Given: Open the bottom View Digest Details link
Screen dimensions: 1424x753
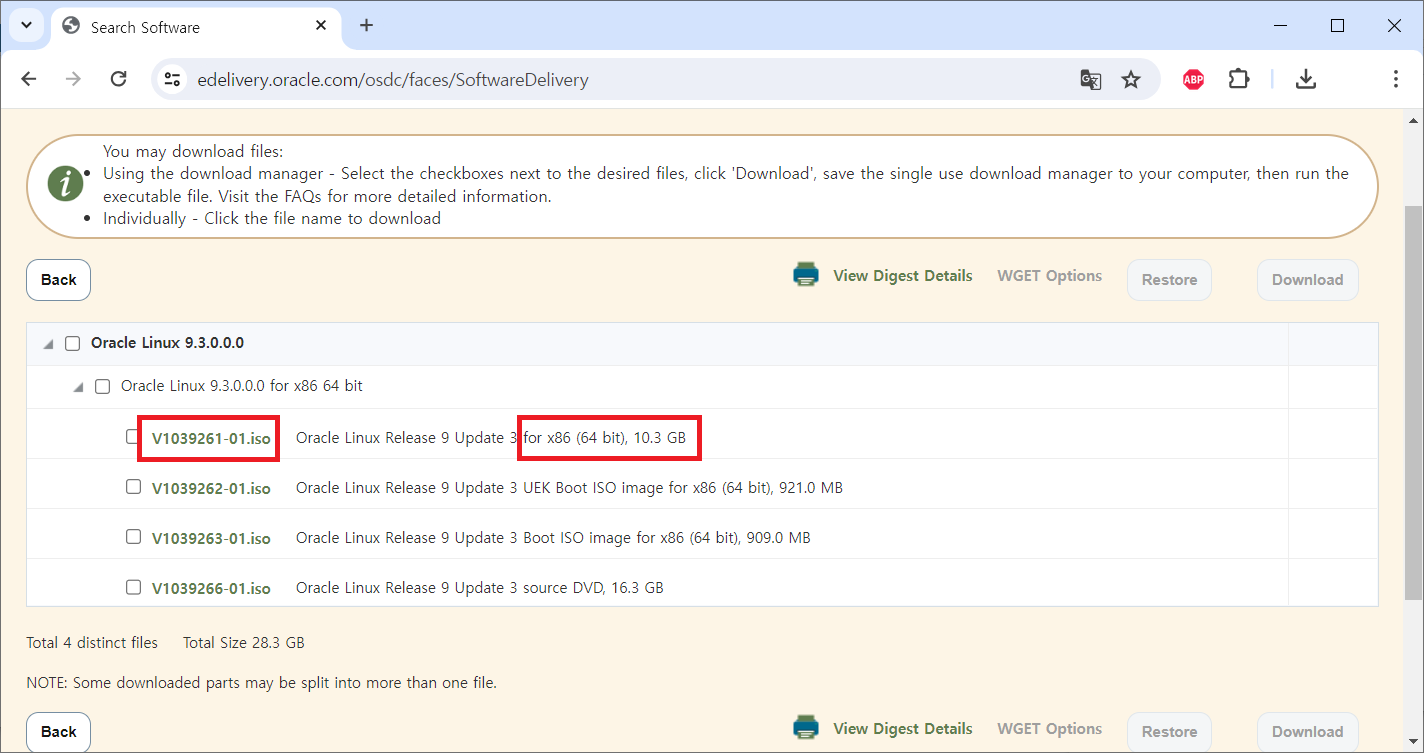Looking at the screenshot, I should pyautogui.click(x=903, y=729).
